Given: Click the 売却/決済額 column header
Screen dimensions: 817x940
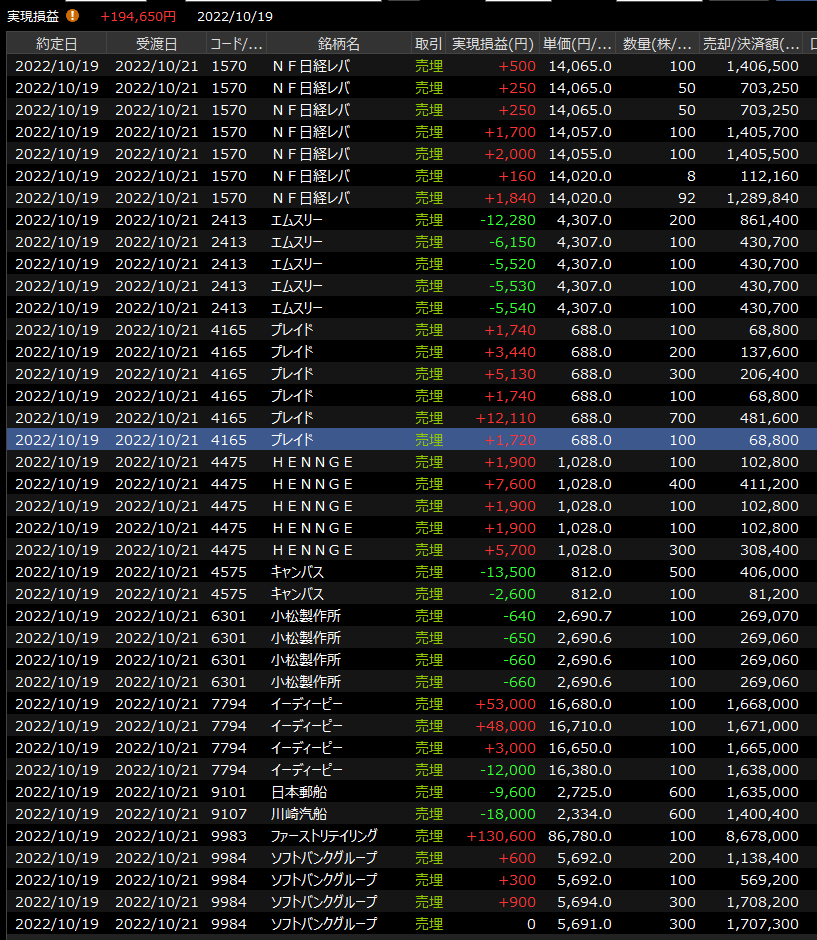Looking at the screenshot, I should (751, 44).
